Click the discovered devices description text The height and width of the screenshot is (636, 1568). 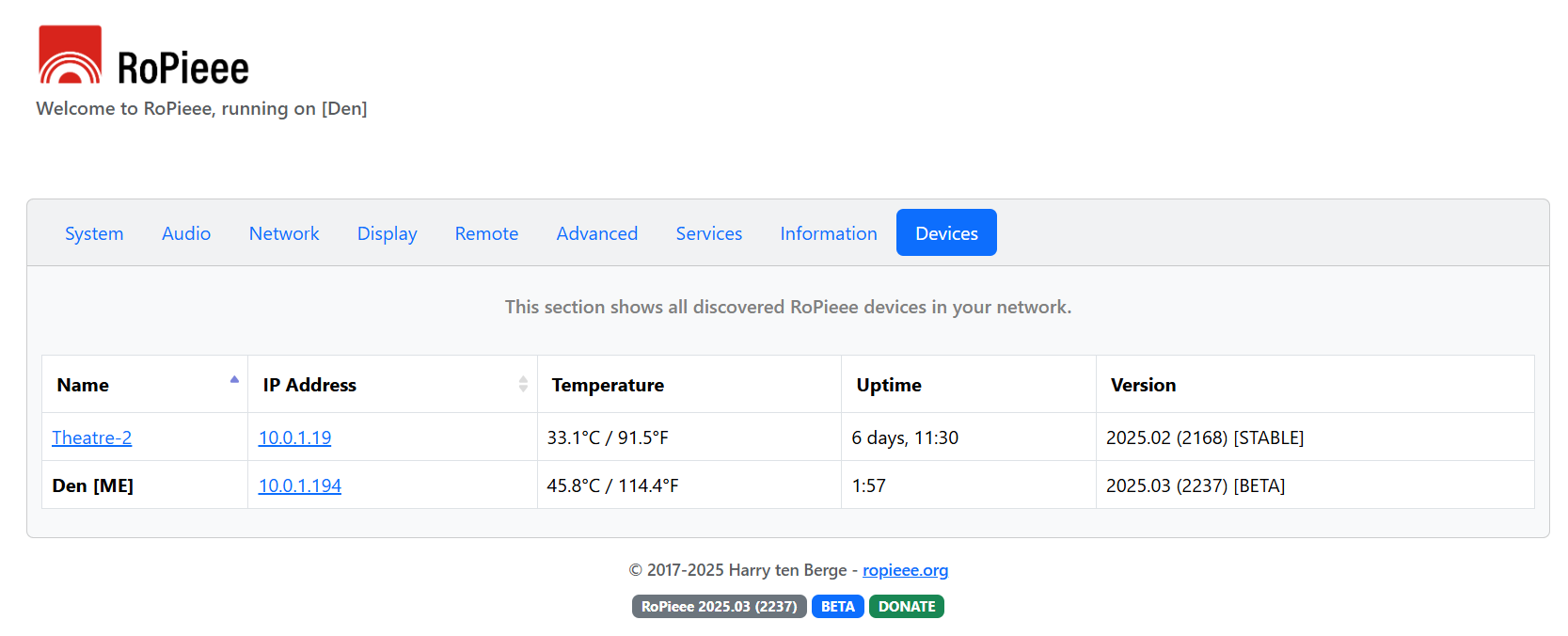pos(788,307)
